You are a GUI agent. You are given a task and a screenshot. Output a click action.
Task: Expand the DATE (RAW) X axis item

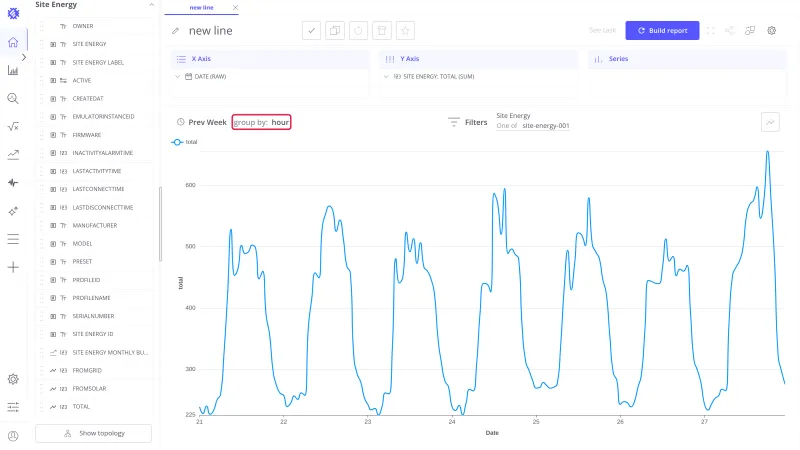click(x=178, y=77)
